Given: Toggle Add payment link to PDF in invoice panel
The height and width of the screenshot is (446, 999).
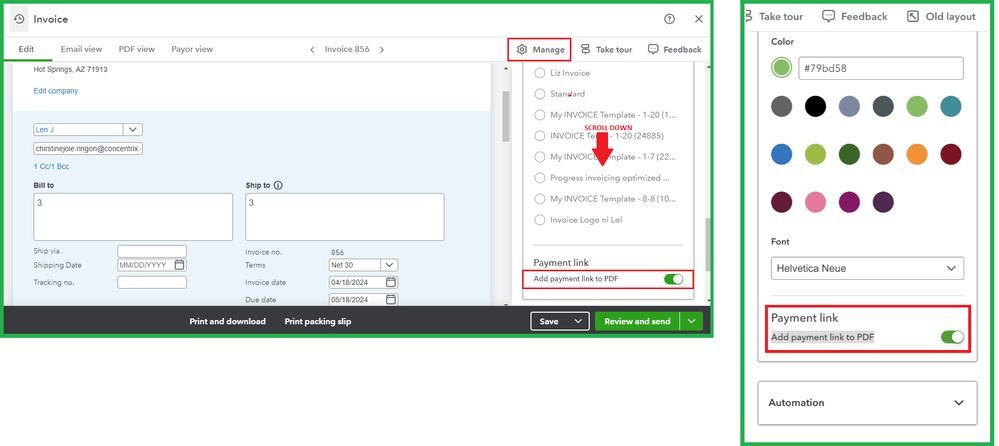Looking at the screenshot, I should pyautogui.click(x=673, y=279).
